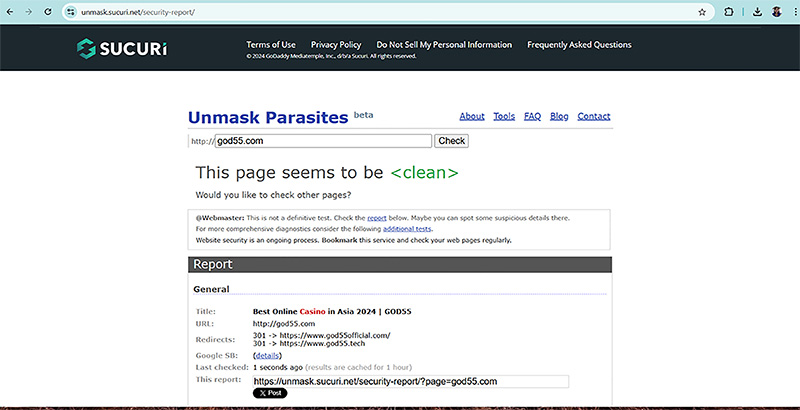
Task: Click page title 'Best Online Casino in Asia 2024 | GOD55'
Action: tap(332, 311)
